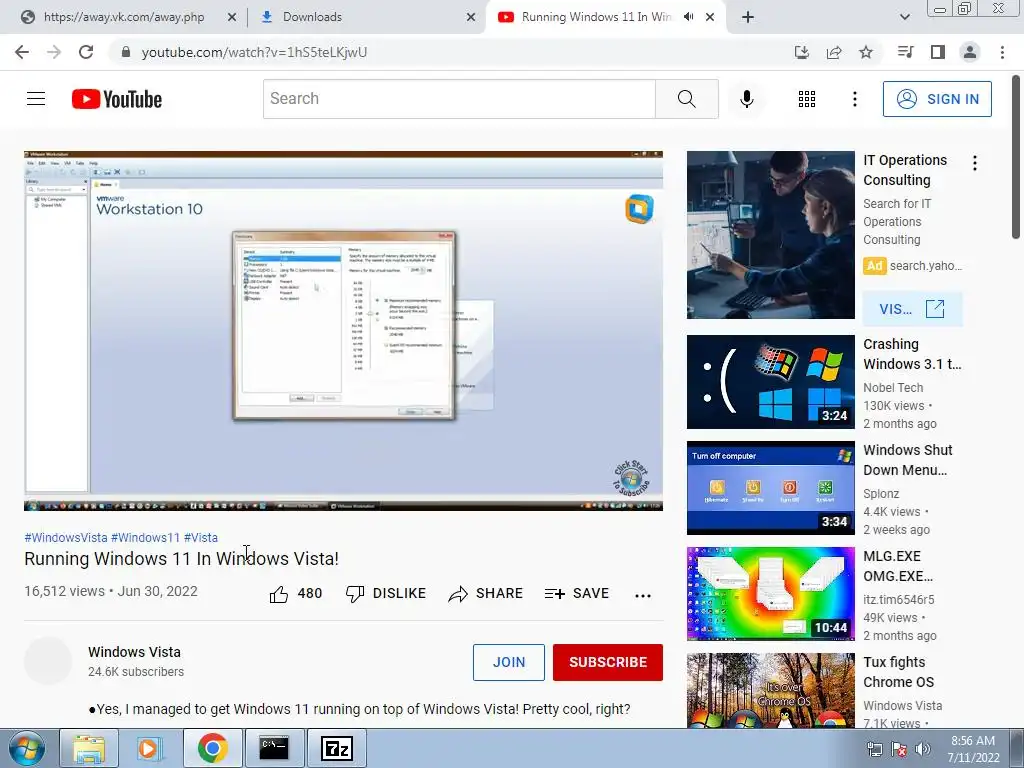Open the MLG.EXE OMG.EXE video thumbnail
This screenshot has height=768, width=1024.
pos(771,594)
